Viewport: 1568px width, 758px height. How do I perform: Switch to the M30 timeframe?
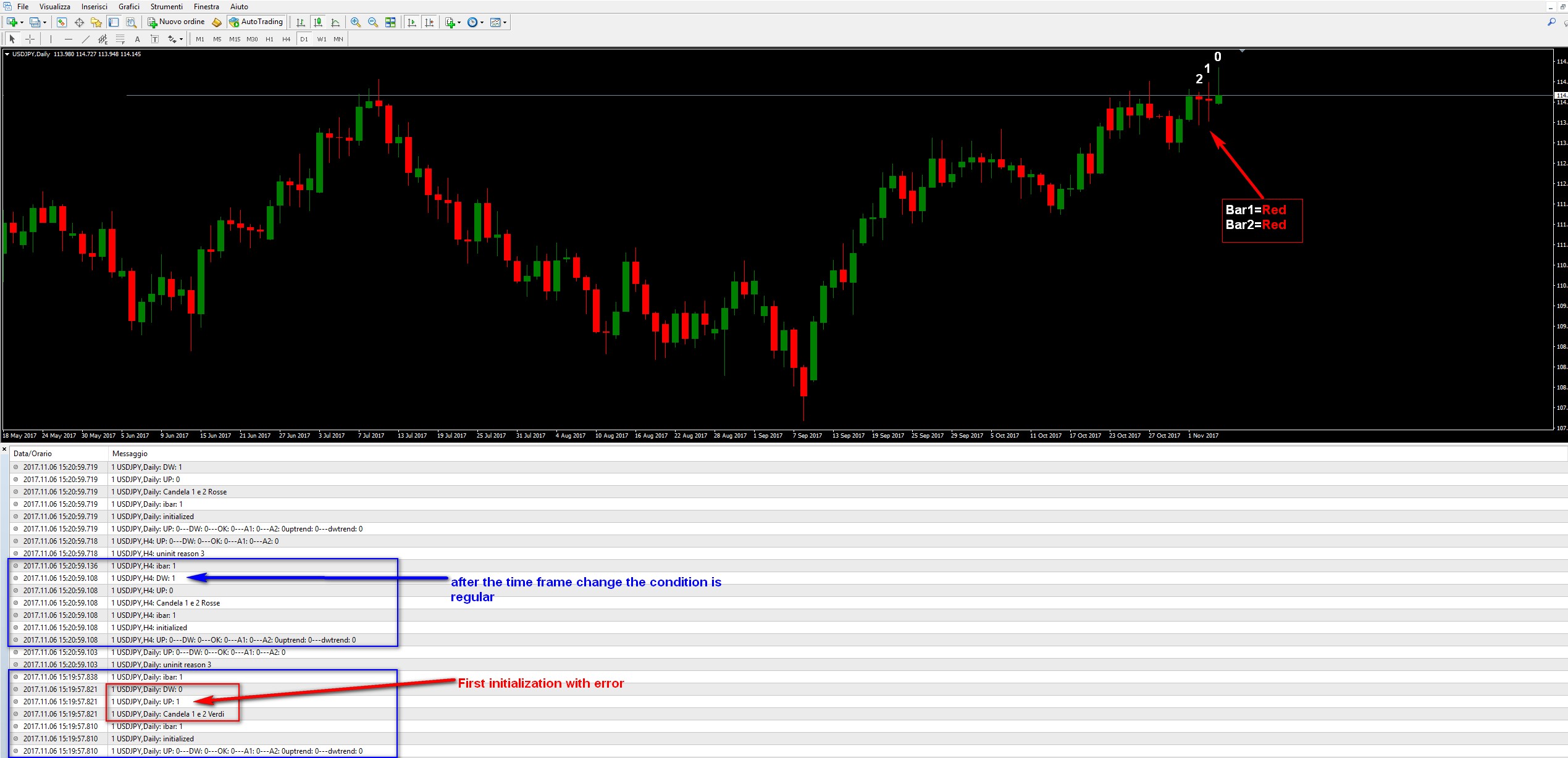[252, 39]
